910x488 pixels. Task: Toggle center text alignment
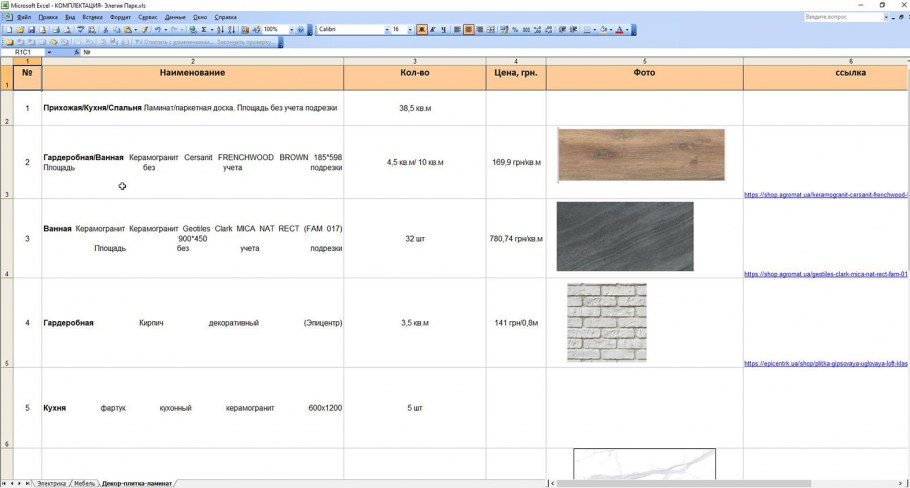click(468, 29)
